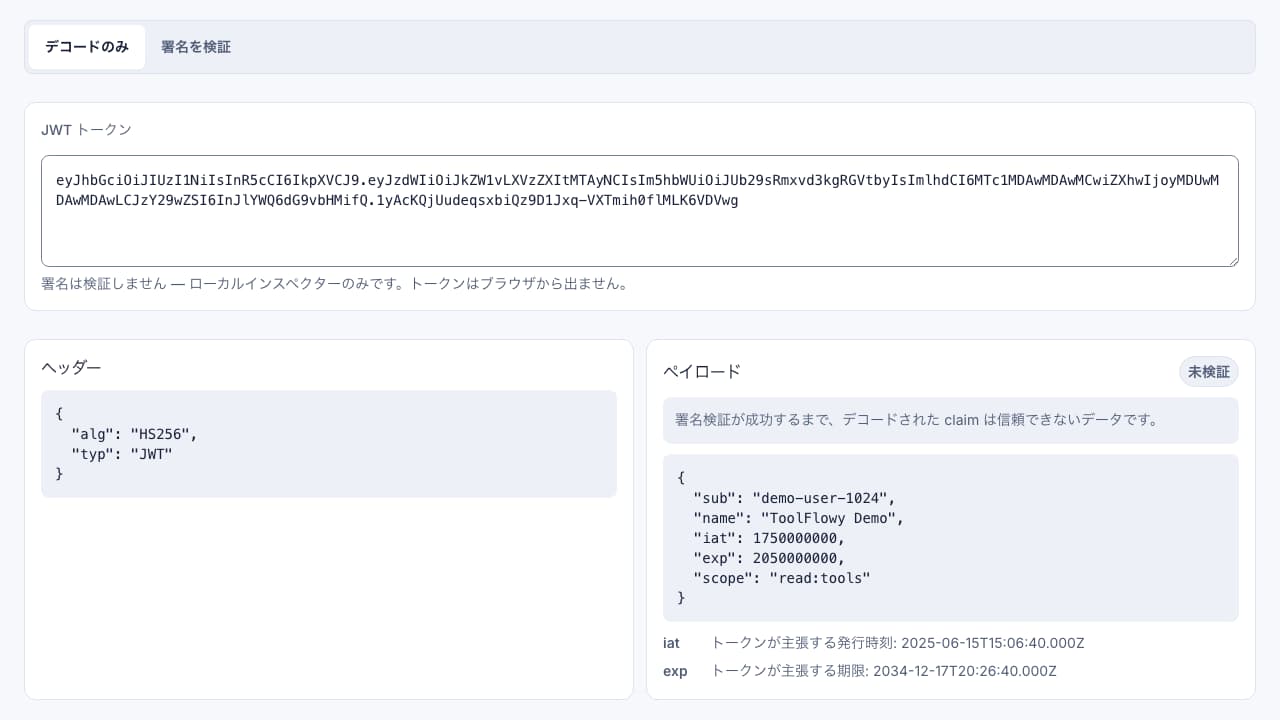
Task: Click the 署名検証が成功するまで warning notice
Action: 951,420
